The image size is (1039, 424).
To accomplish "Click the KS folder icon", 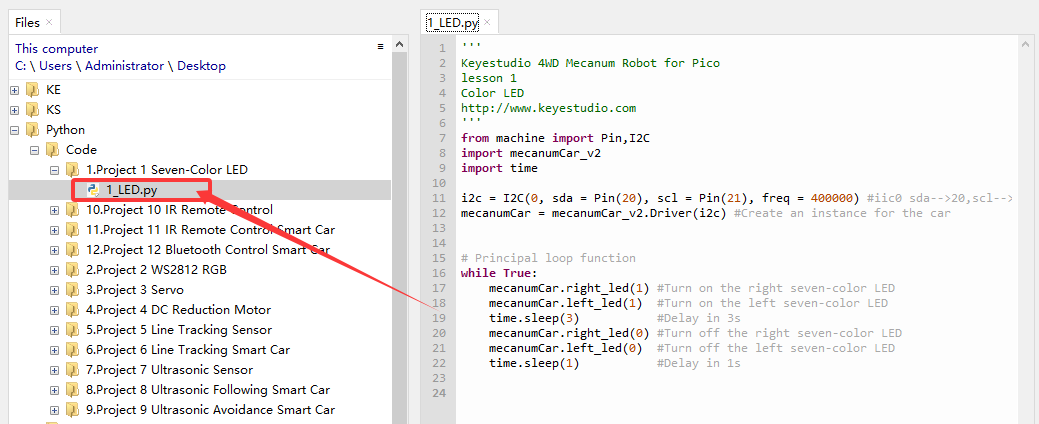I will [x=32, y=109].
